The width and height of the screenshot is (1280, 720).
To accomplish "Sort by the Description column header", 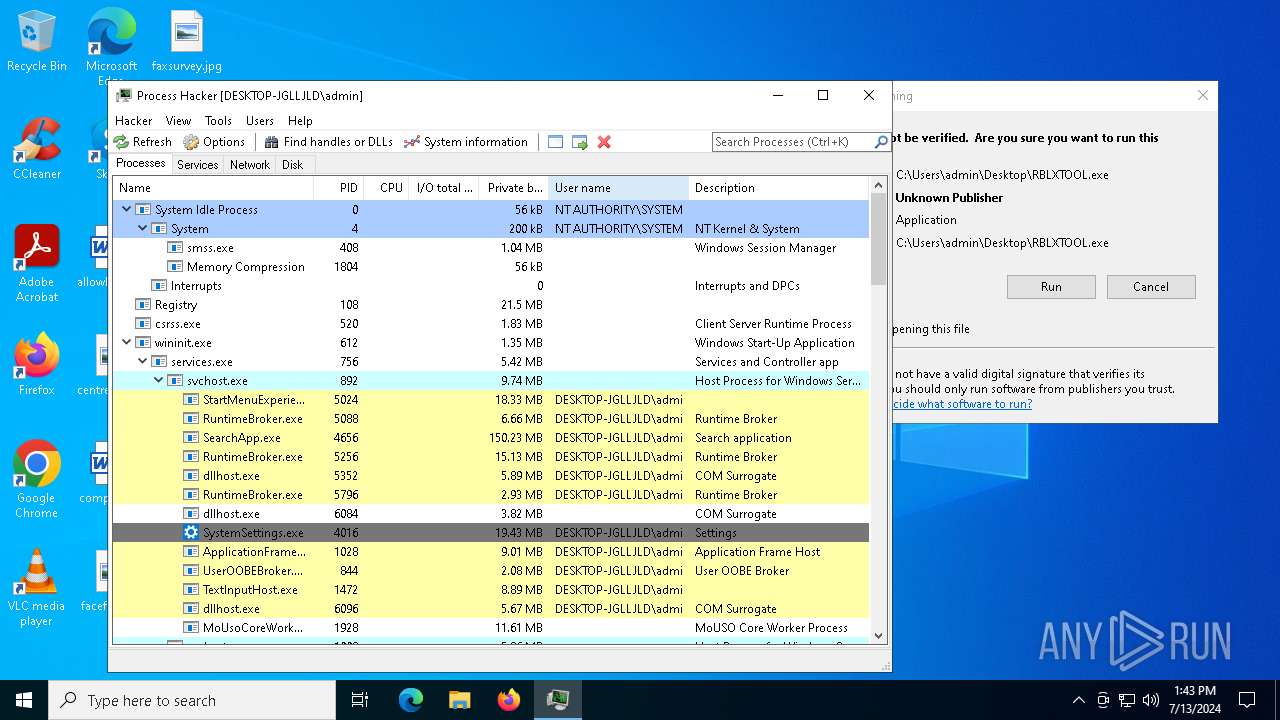I will [779, 188].
